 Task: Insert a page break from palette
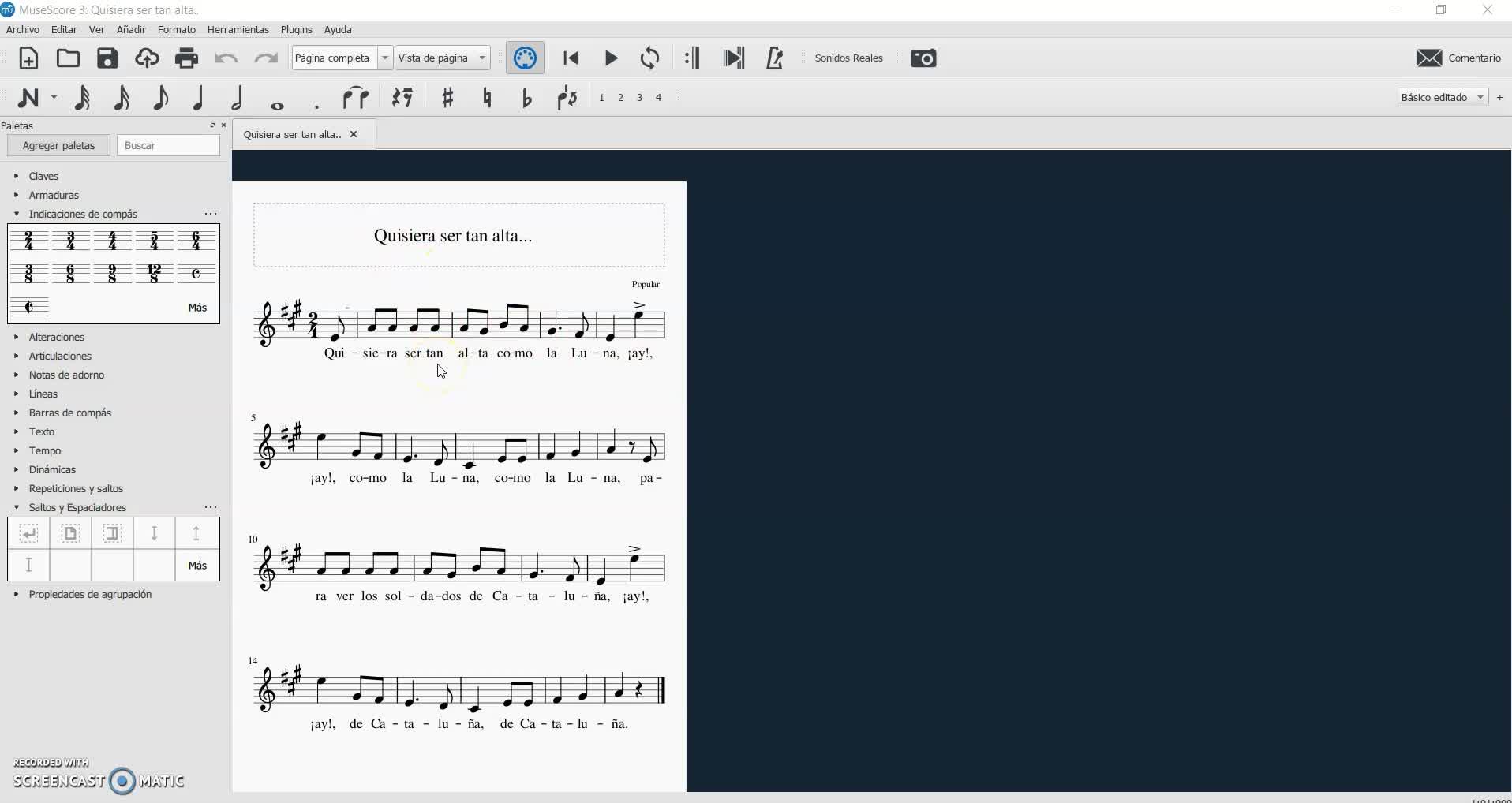[x=71, y=534]
